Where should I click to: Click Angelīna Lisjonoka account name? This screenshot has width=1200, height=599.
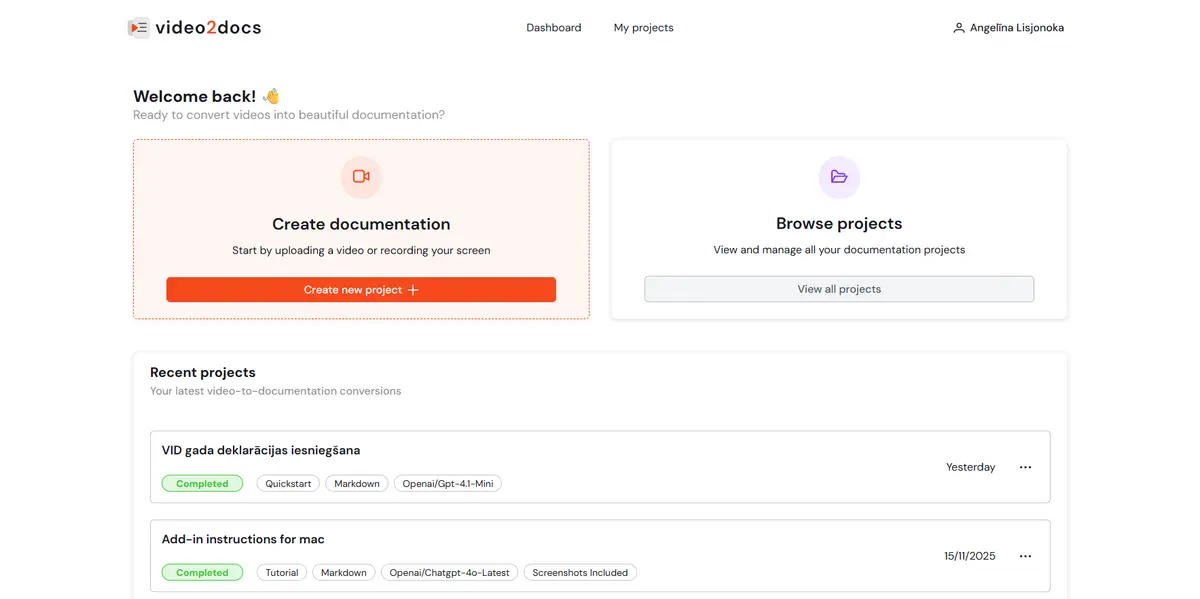coord(1015,27)
